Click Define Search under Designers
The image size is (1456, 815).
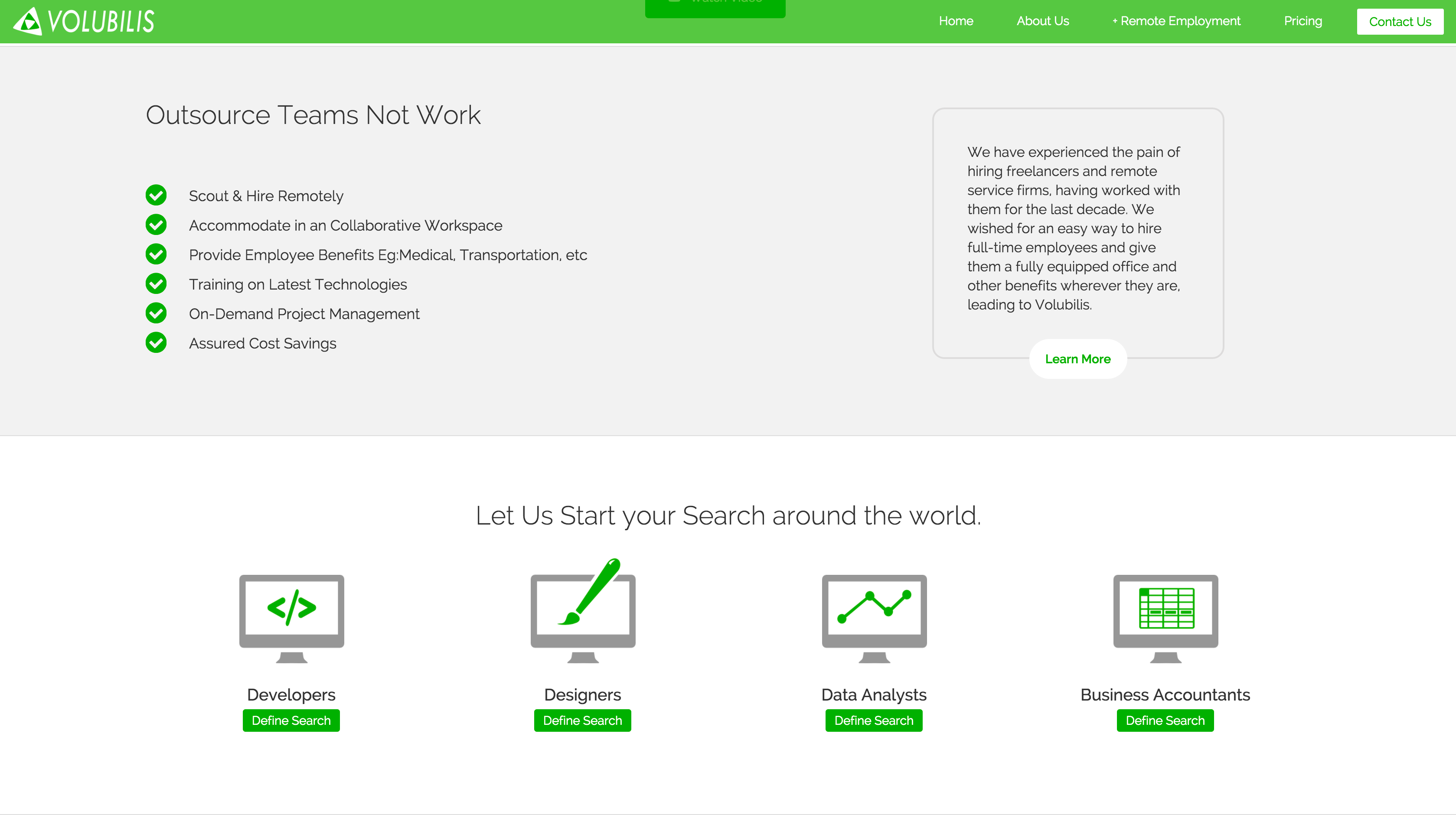pos(582,720)
